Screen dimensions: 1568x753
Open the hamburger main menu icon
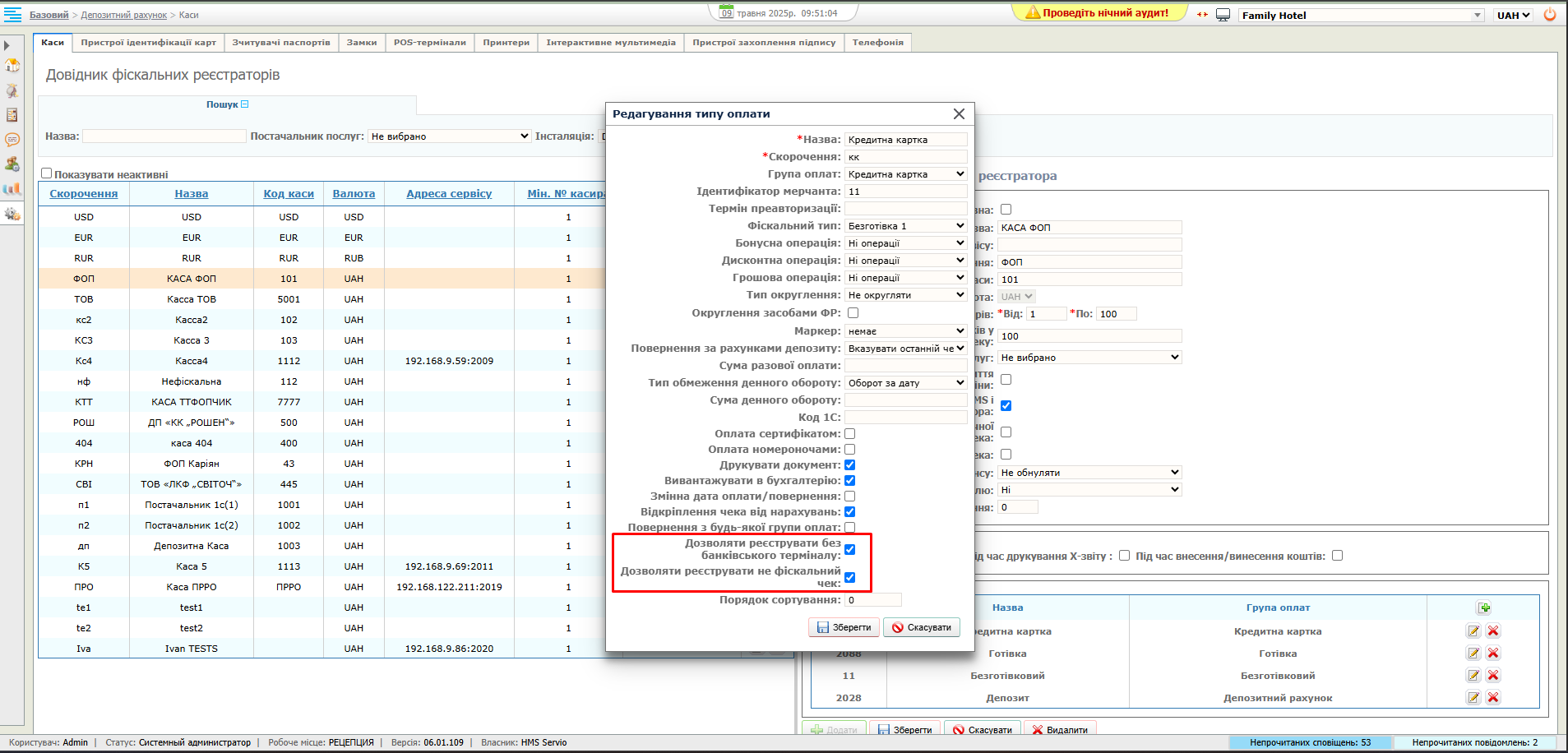tap(13, 15)
